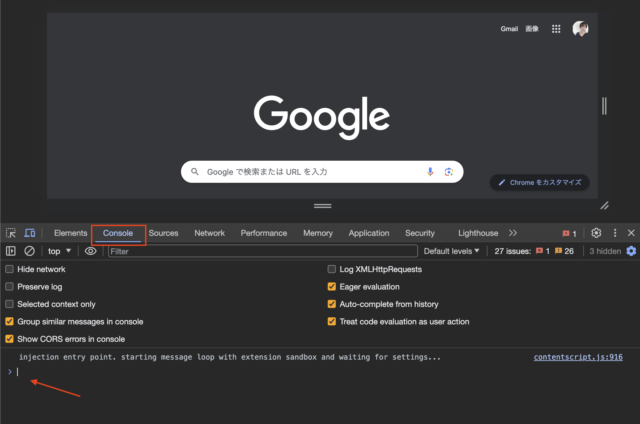Select the Console tab
The height and width of the screenshot is (424, 640).
[x=118, y=233]
